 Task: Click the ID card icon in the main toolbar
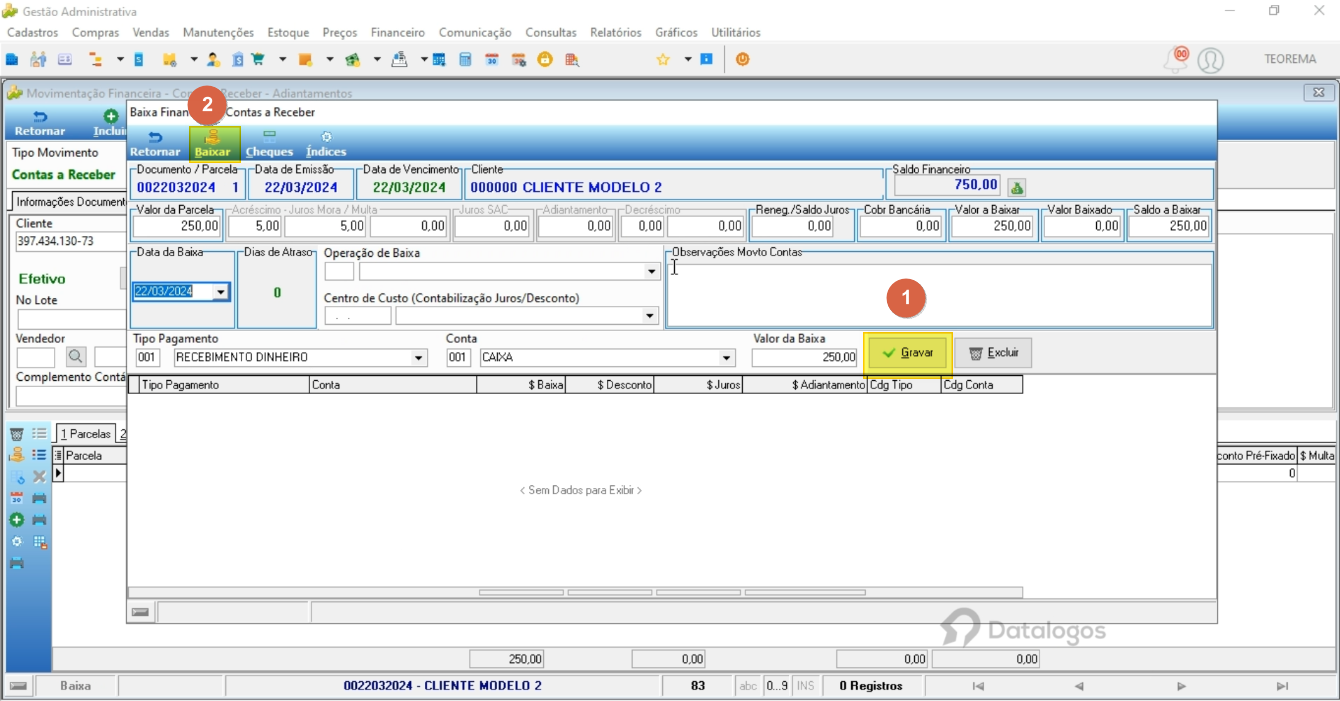tap(65, 60)
